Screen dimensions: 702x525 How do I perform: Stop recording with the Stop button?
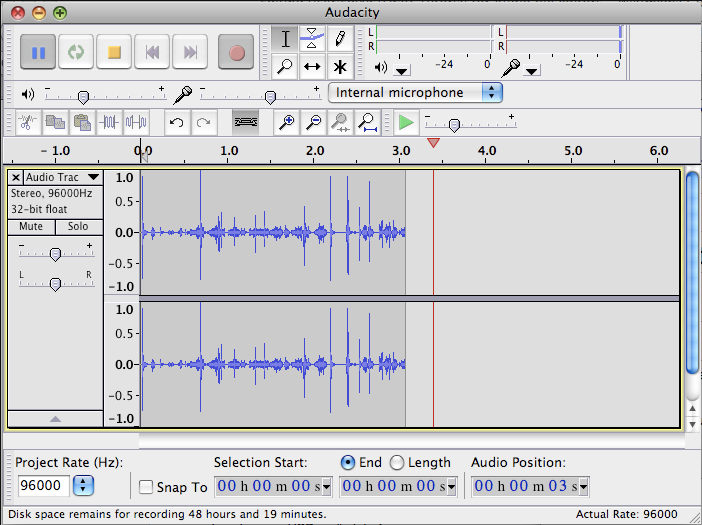click(x=114, y=52)
